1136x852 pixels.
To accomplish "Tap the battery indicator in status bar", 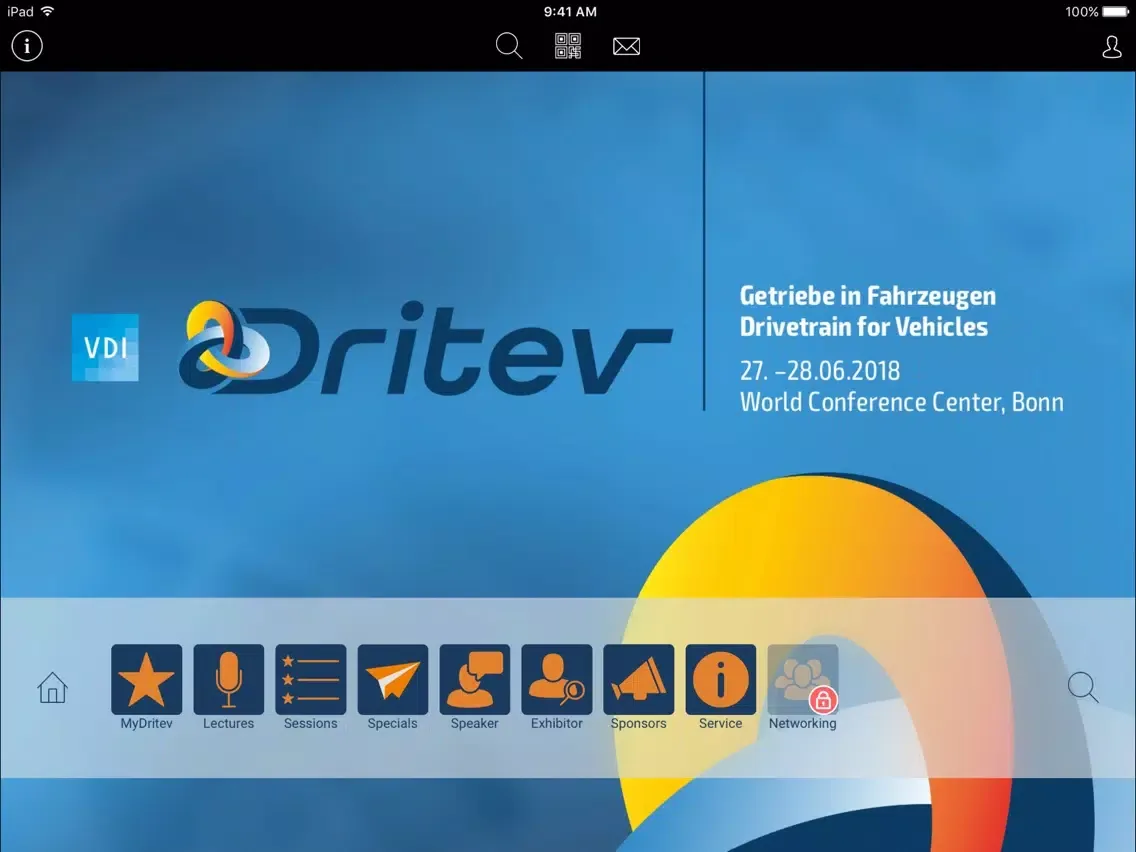I will click(x=1115, y=12).
